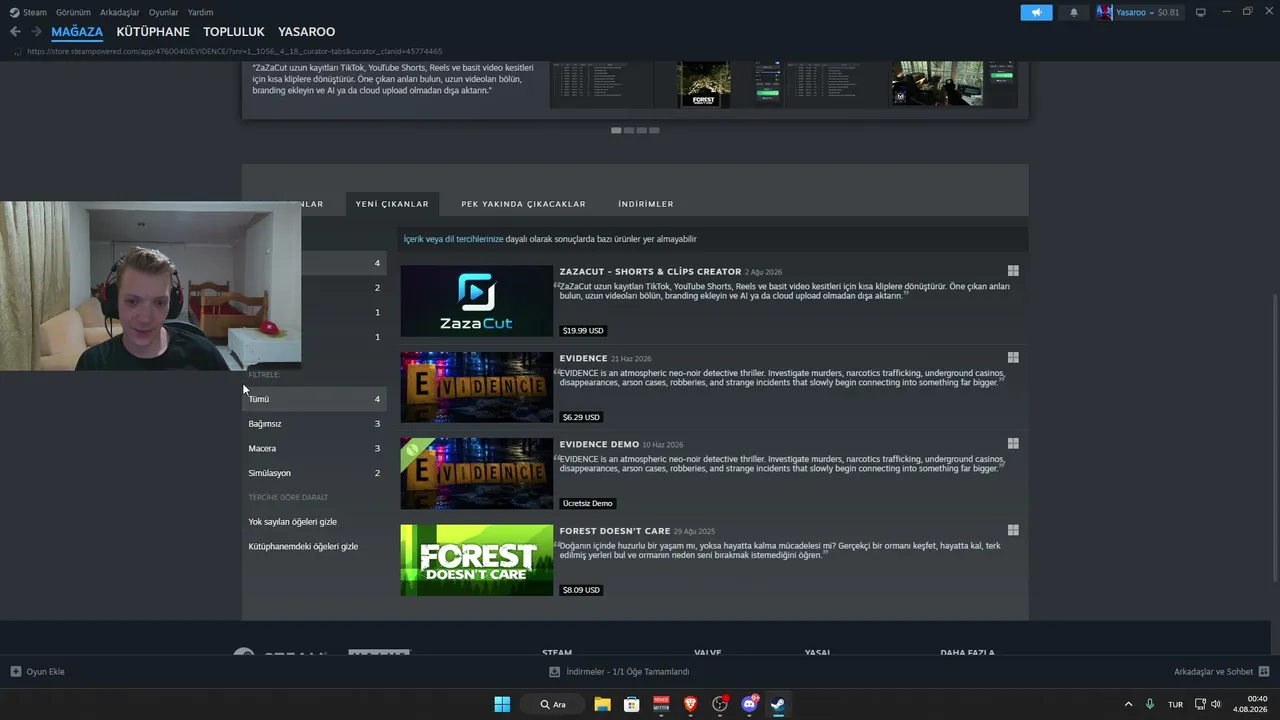Image resolution: width=1280 pixels, height=720 pixels.
Task: Expand the Yasaroo account dropdown
Action: (1152, 12)
